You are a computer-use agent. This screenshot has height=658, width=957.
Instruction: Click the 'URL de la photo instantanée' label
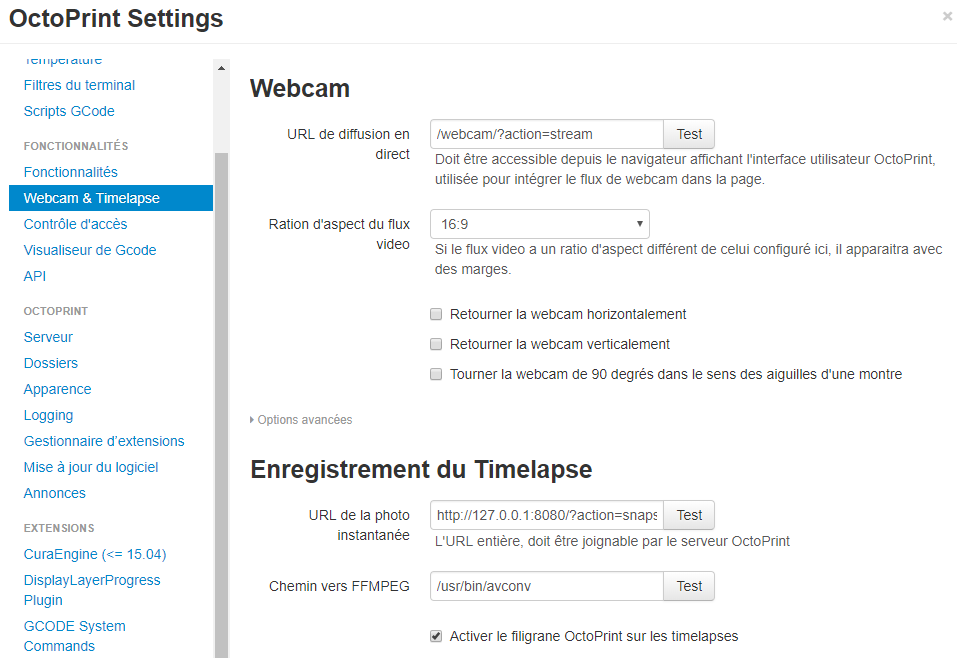pyautogui.click(x=359, y=525)
